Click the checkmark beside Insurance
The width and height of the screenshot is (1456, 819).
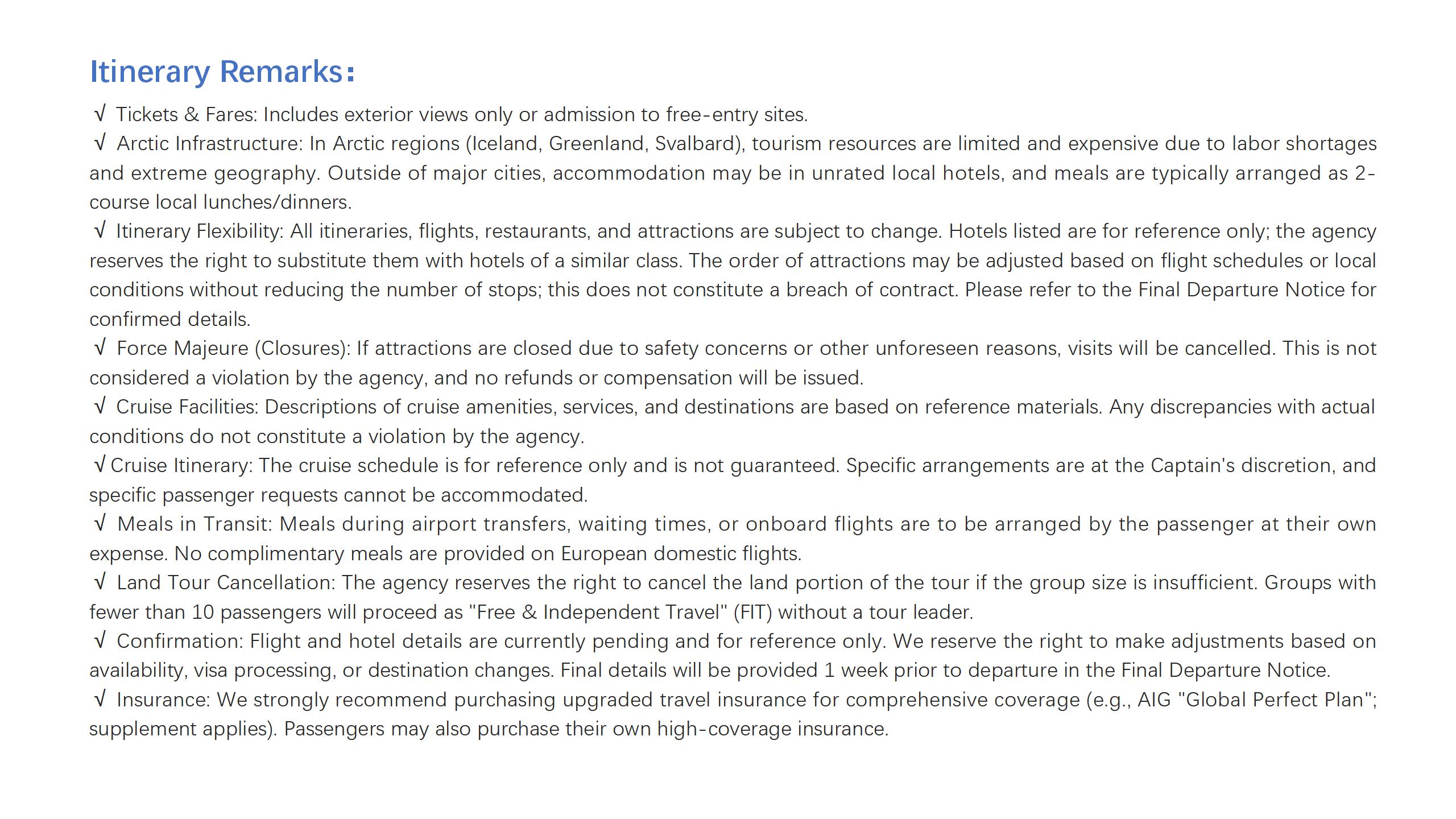100,700
